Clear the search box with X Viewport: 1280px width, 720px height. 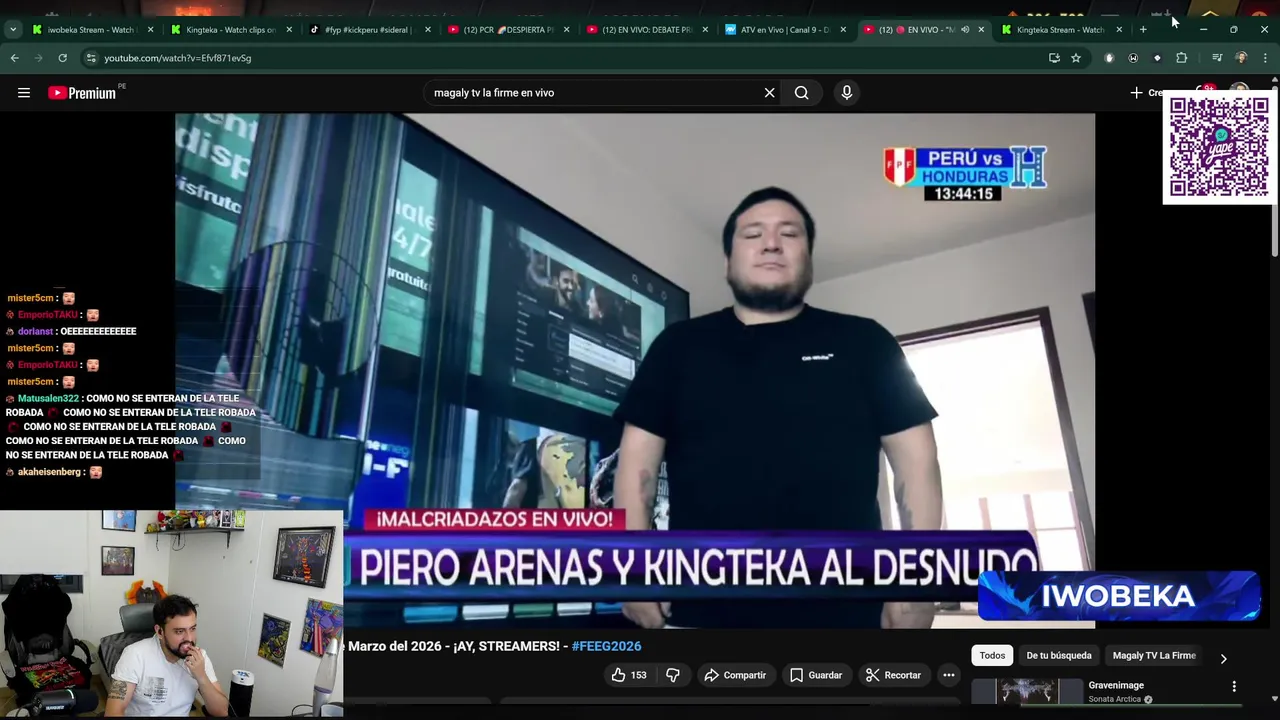(769, 93)
